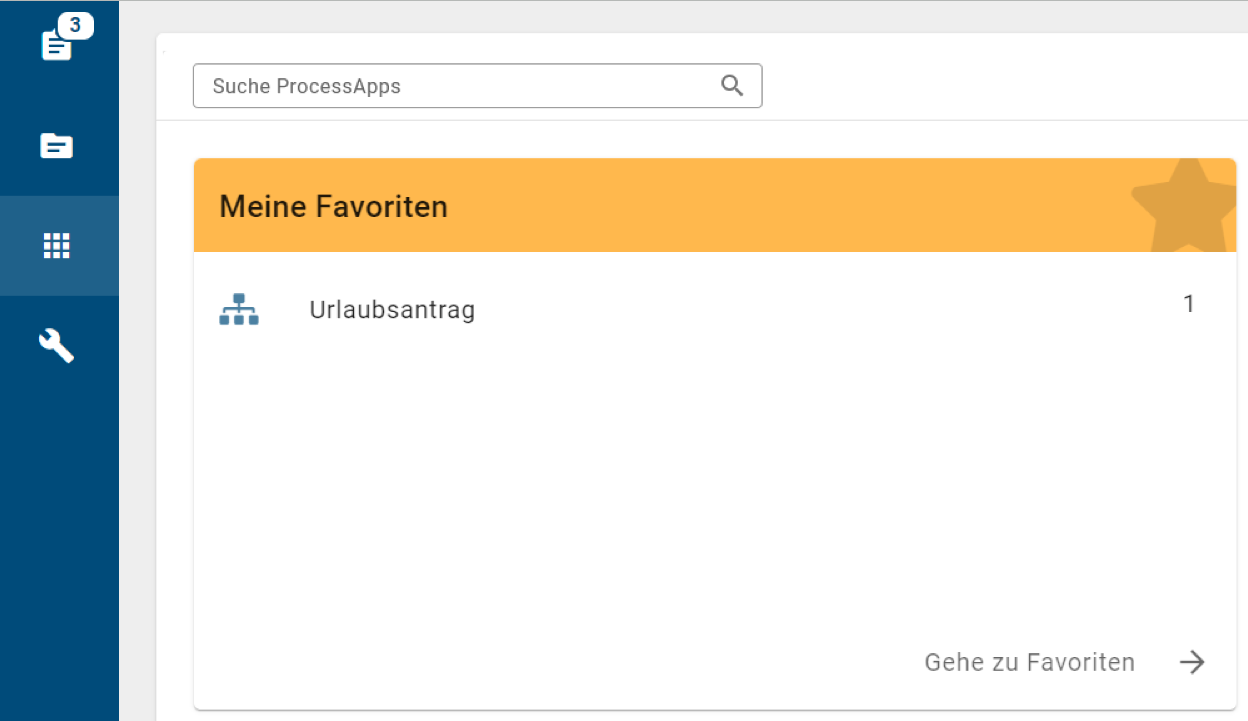Open the documents folder icon in sidebar
1248x721 pixels.
pos(55,145)
